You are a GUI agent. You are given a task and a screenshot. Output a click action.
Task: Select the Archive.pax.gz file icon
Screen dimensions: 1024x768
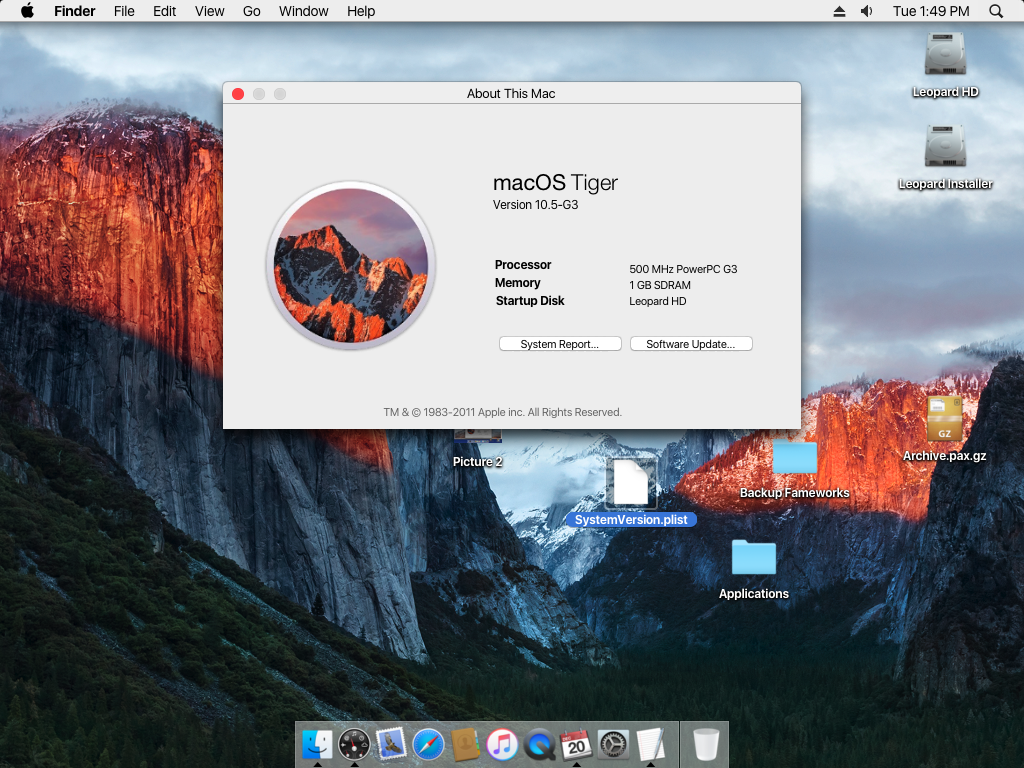[944, 419]
